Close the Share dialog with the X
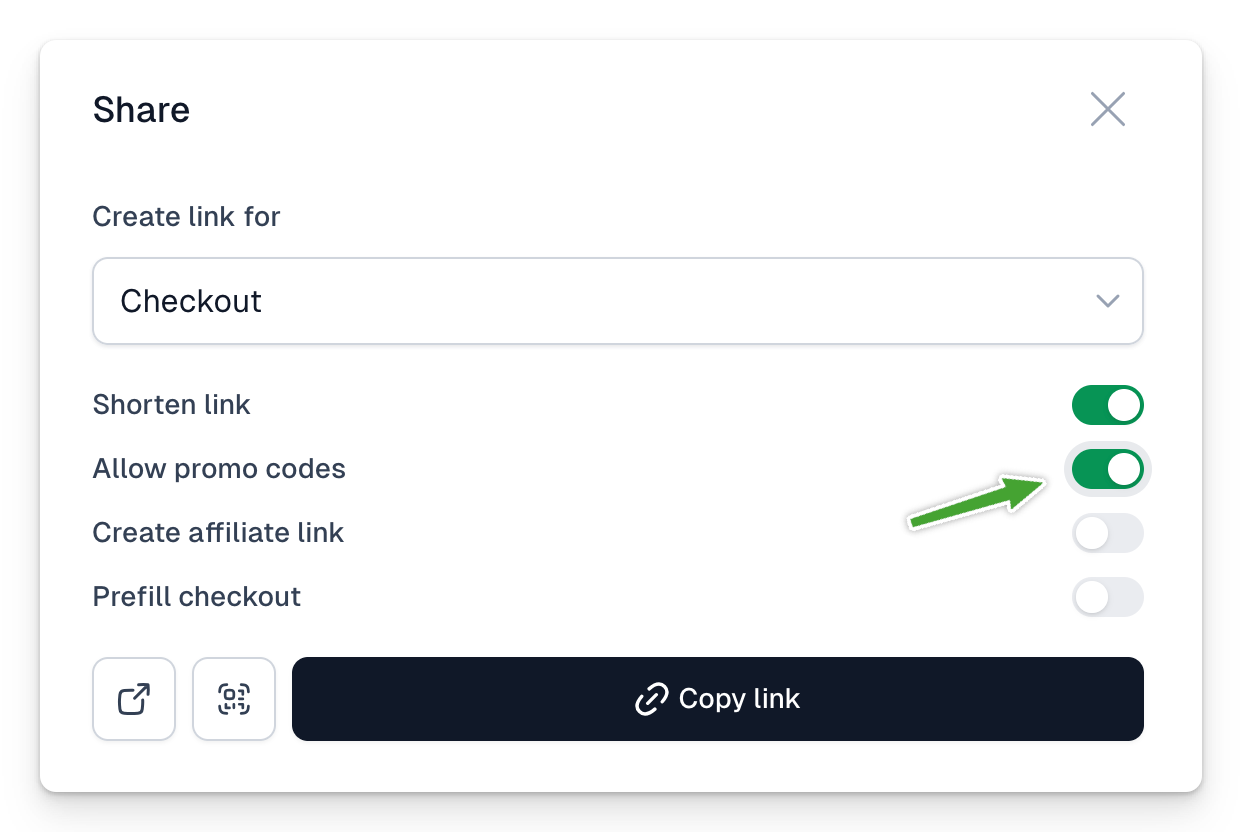 pyautogui.click(x=1108, y=109)
